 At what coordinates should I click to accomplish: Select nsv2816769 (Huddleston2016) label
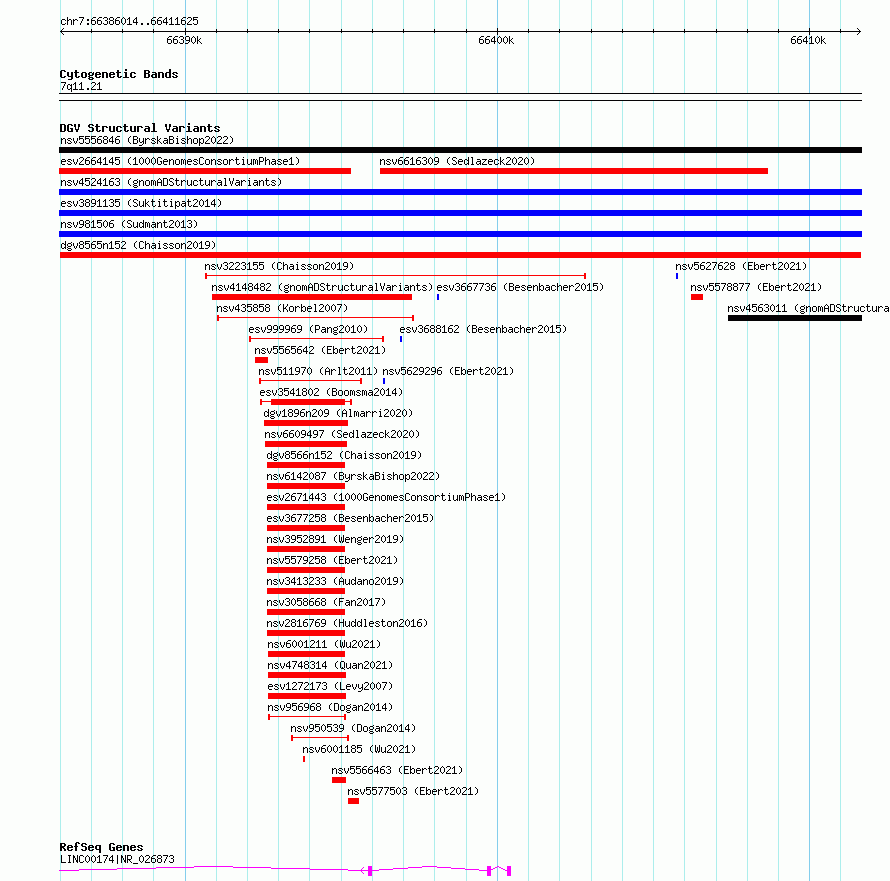[x=347, y=623]
